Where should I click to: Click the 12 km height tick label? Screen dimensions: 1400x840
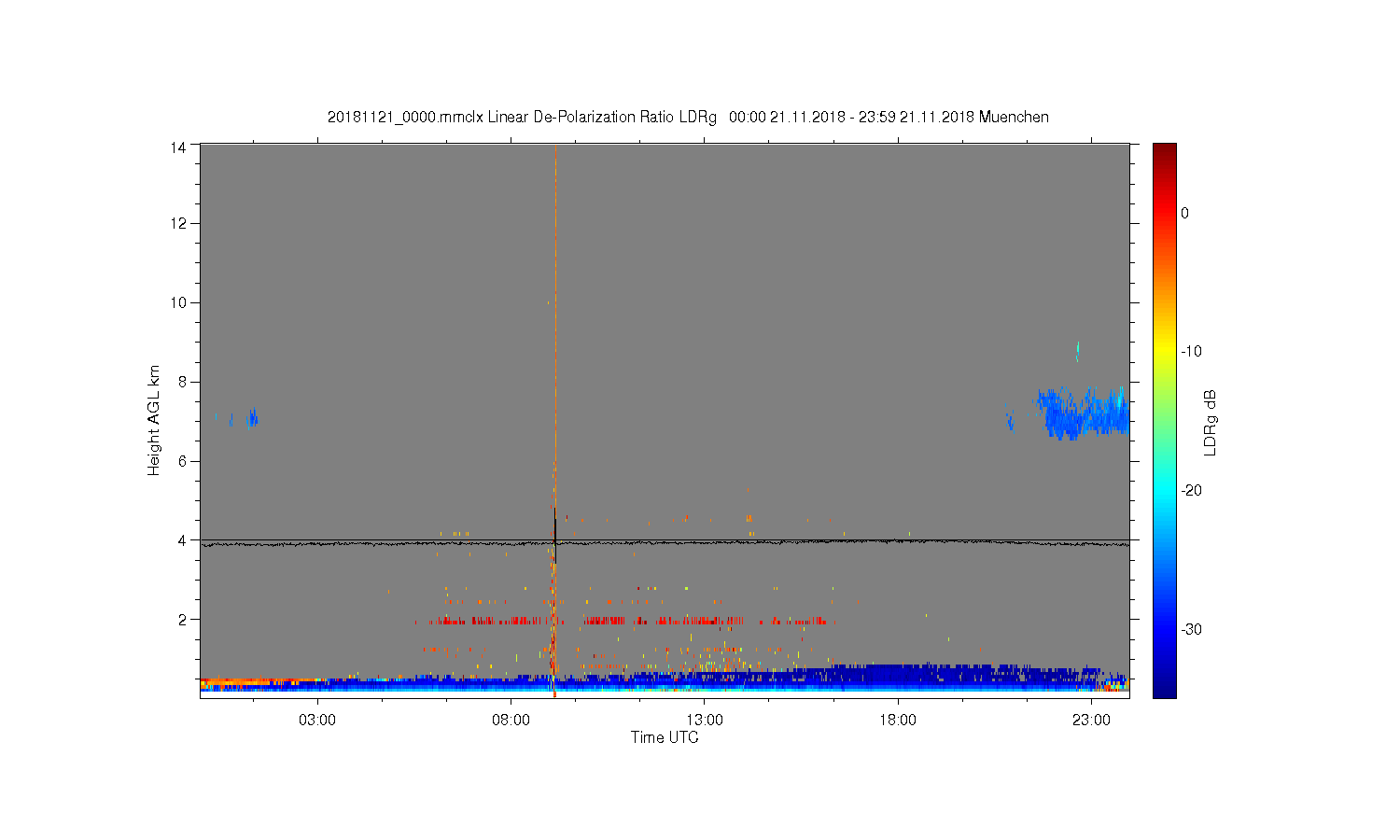pos(178,223)
